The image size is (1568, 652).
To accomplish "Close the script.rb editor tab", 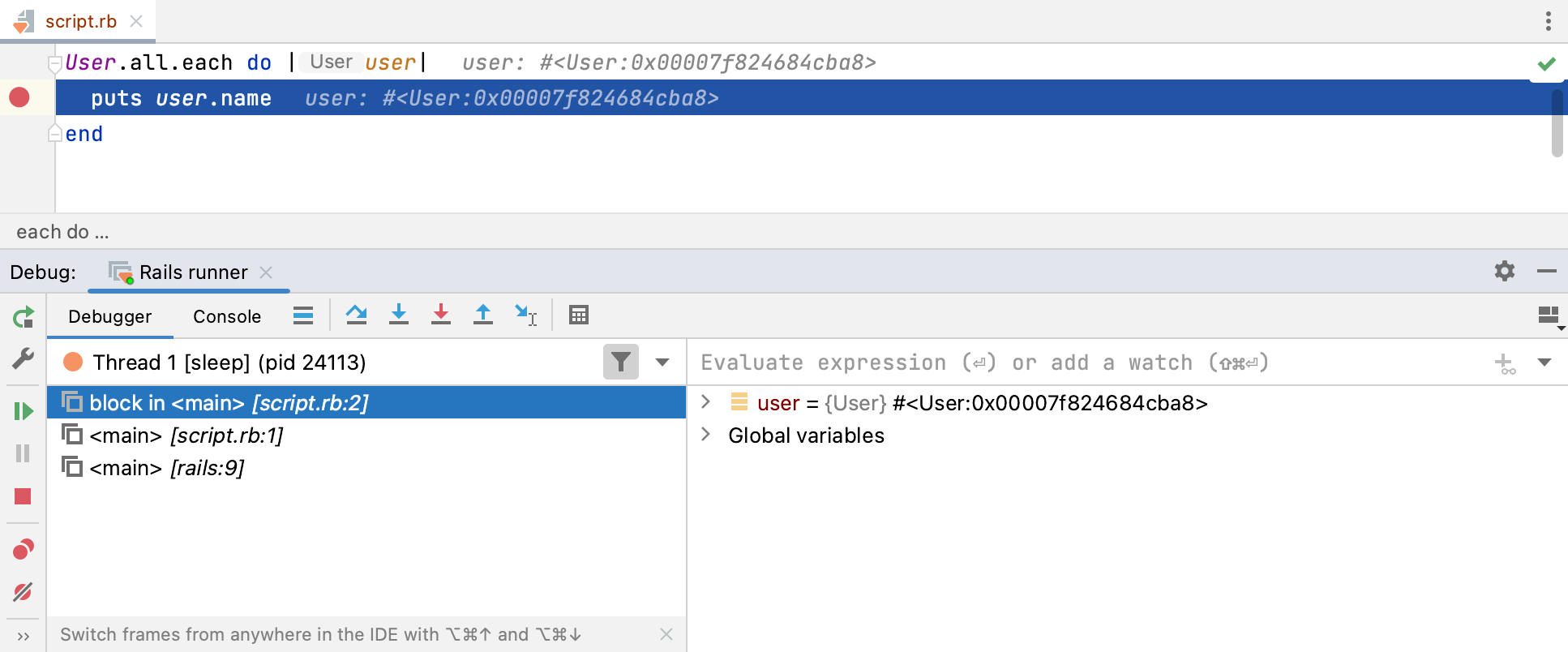I will pyautogui.click(x=137, y=21).
